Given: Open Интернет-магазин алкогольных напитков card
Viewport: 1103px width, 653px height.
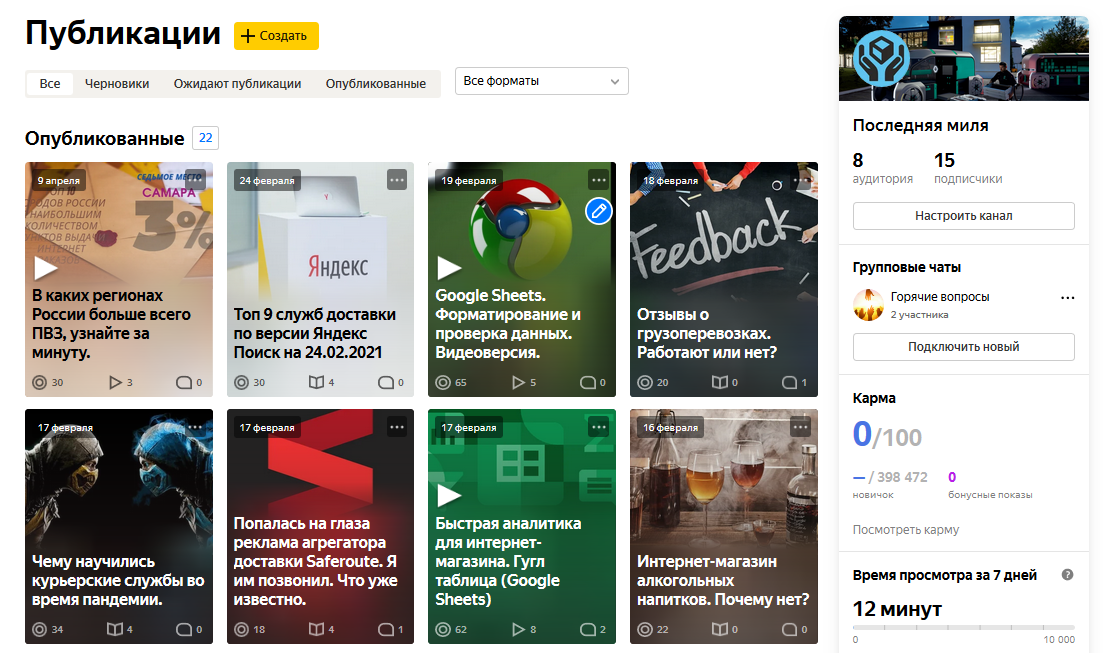Looking at the screenshot, I should (724, 526).
